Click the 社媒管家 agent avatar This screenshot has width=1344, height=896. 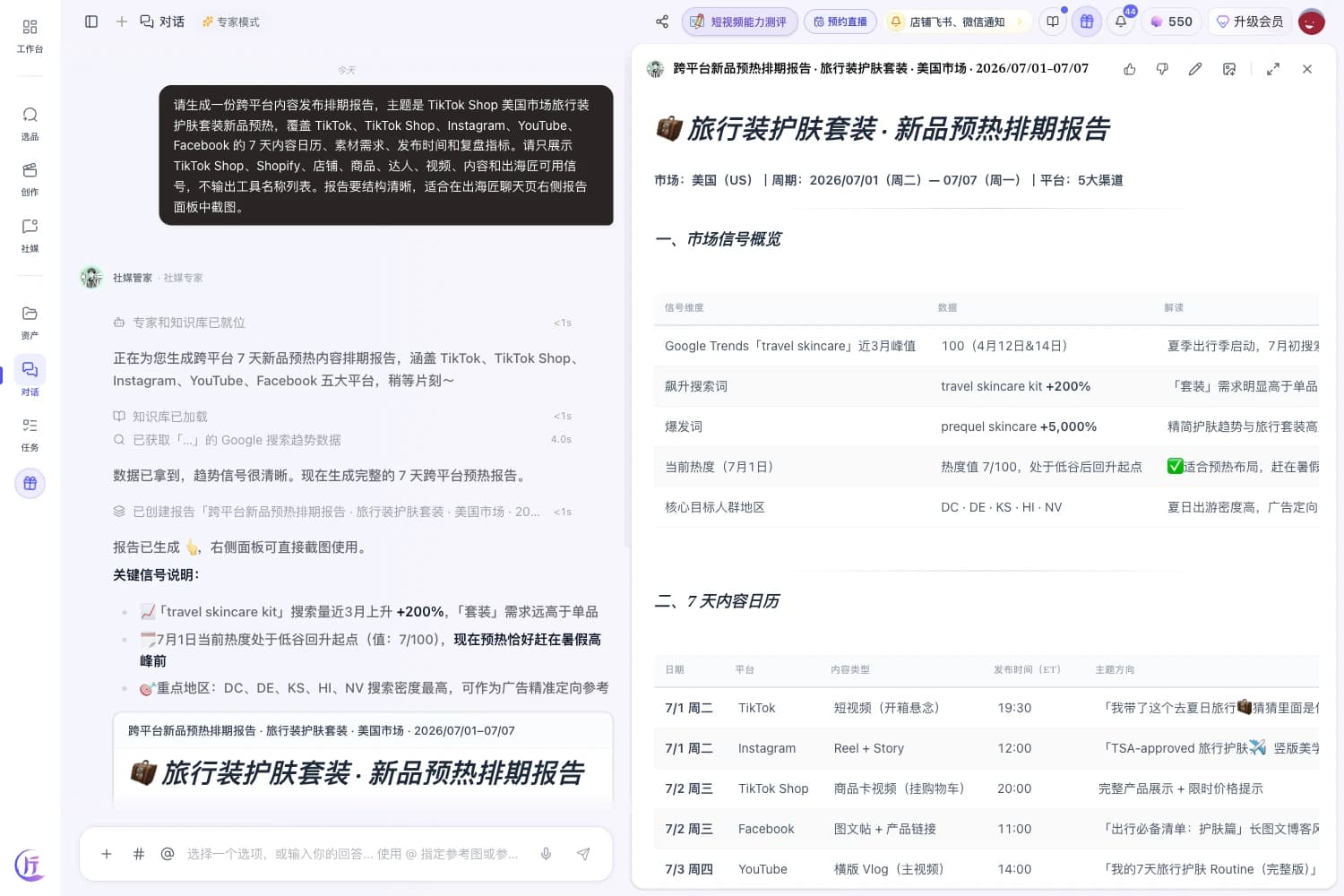point(91,278)
